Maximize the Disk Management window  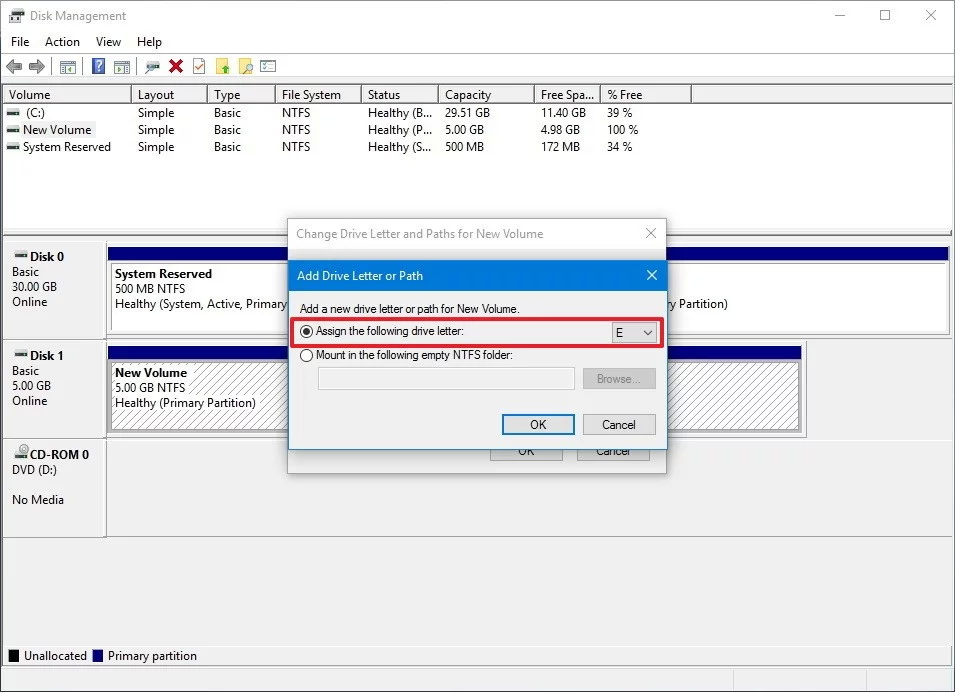coord(885,15)
